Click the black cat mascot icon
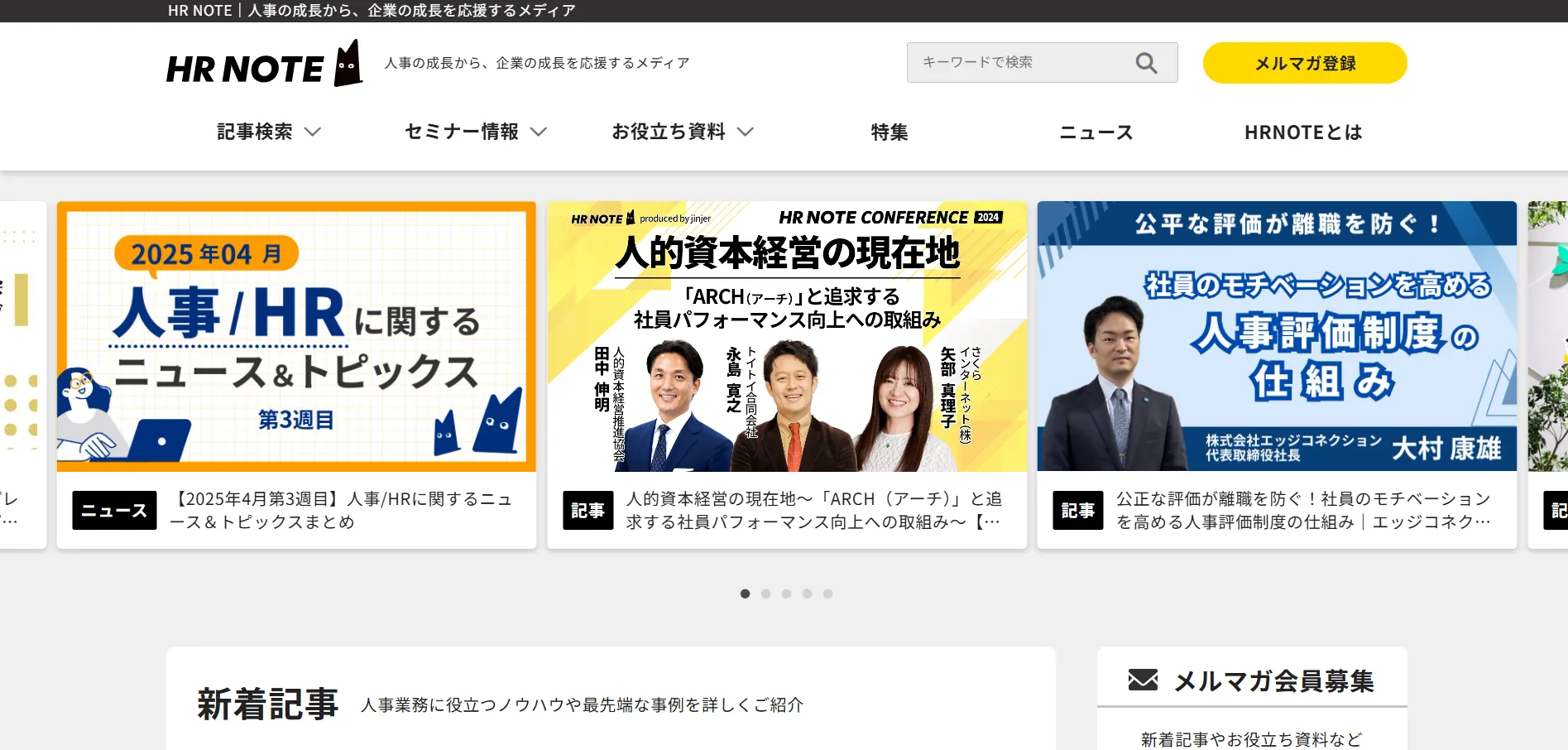Image resolution: width=1568 pixels, height=750 pixels. click(348, 63)
